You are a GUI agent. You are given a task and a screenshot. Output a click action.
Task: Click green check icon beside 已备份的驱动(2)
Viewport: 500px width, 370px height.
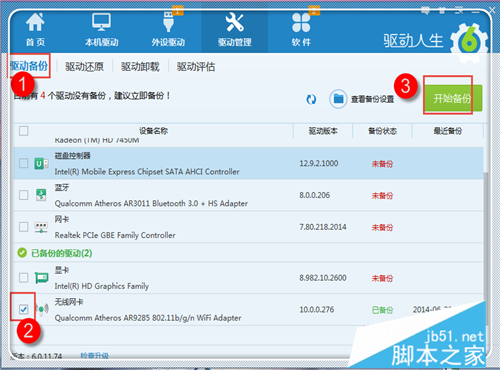22,253
